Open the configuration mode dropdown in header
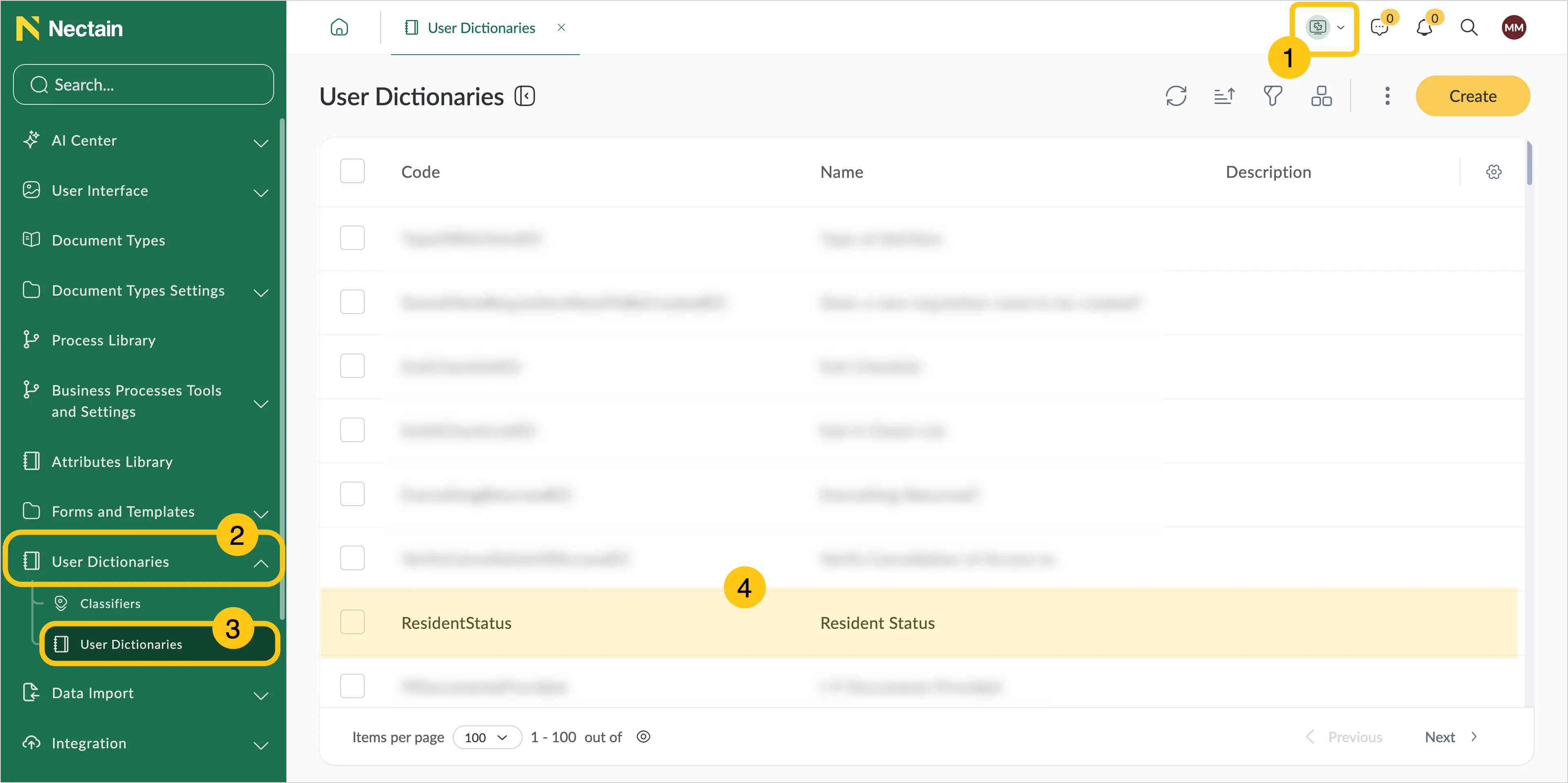This screenshot has width=1568, height=783. (x=1326, y=27)
